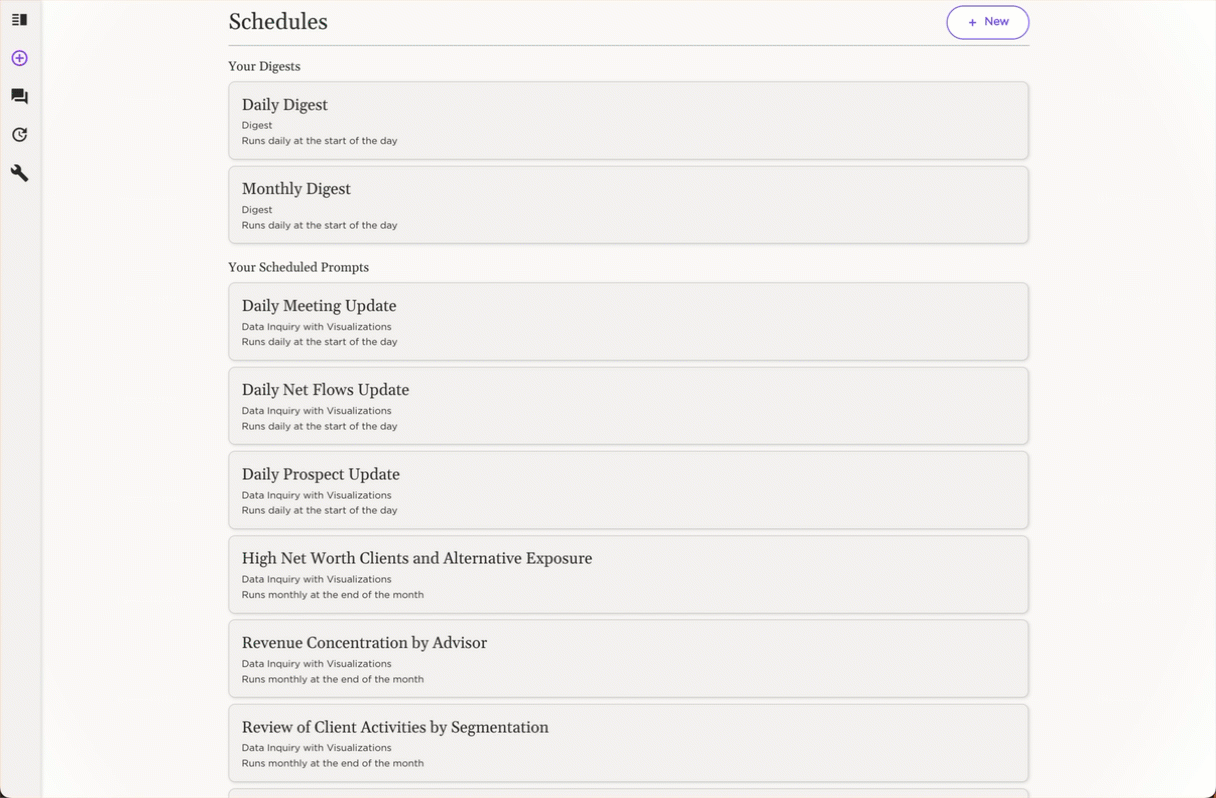
Task: Select Revenue Concentration by Advisor card
Action: point(628,658)
